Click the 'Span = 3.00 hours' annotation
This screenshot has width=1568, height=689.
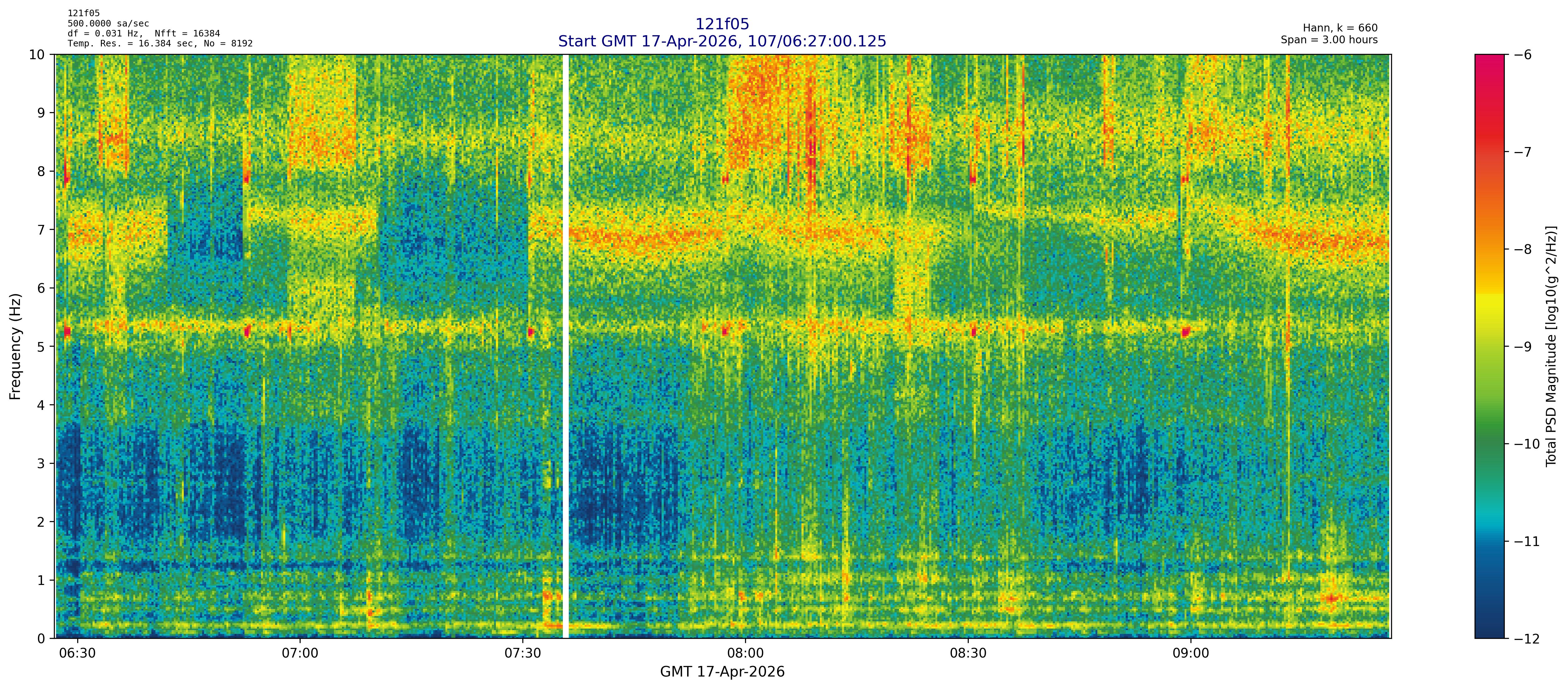(x=1329, y=40)
